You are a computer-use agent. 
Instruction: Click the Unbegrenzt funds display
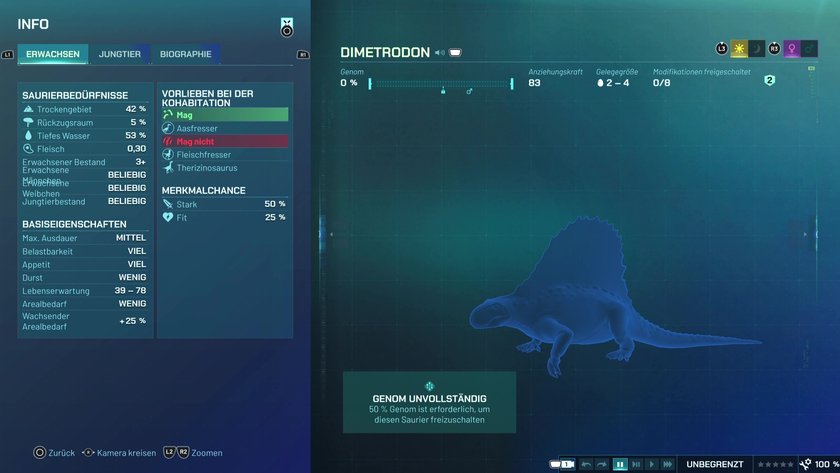(x=715, y=464)
